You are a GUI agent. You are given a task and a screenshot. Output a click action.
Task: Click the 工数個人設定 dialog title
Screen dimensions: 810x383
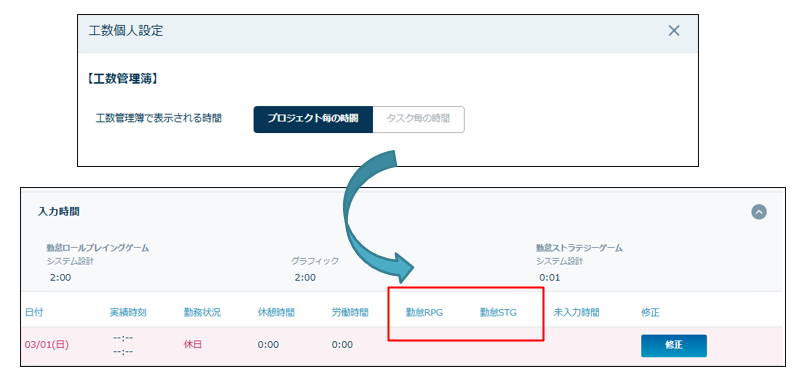click(126, 31)
